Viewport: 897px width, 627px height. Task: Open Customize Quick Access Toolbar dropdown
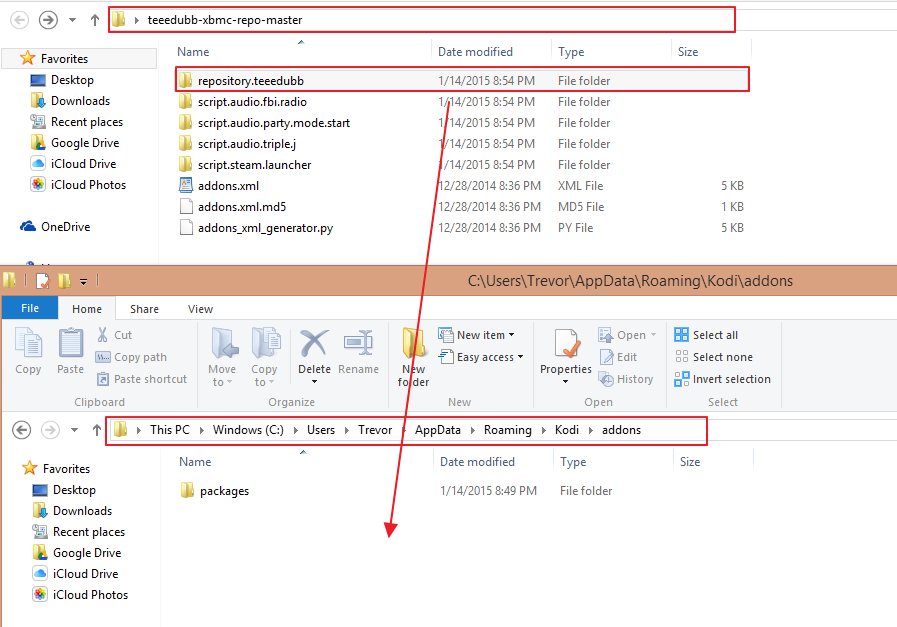click(84, 281)
